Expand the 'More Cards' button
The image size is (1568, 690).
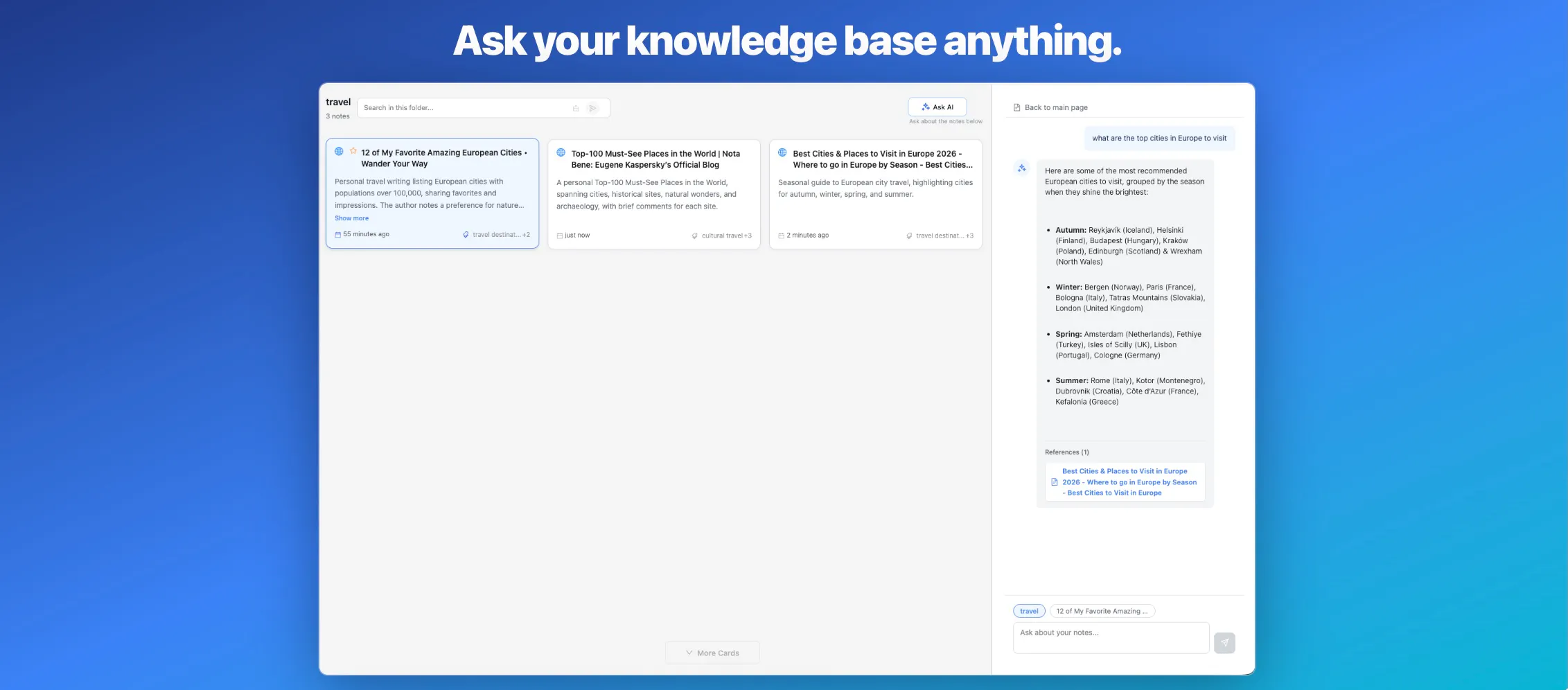[x=712, y=653]
